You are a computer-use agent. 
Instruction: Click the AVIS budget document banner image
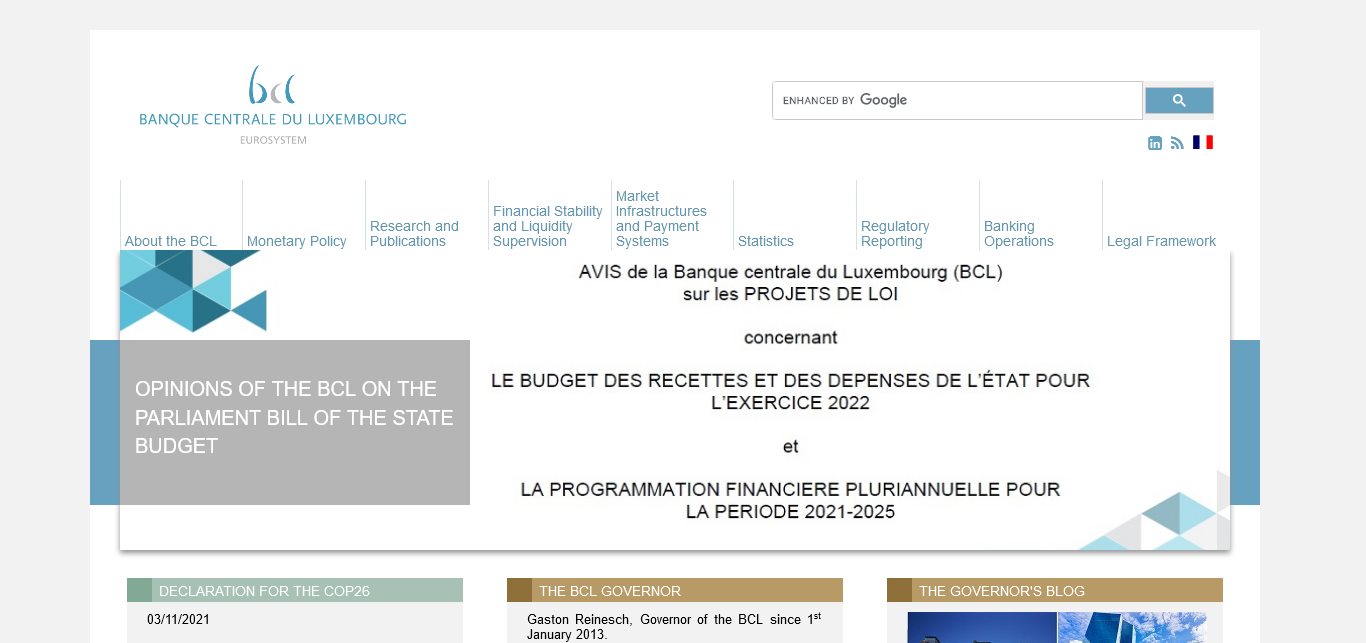(x=790, y=400)
